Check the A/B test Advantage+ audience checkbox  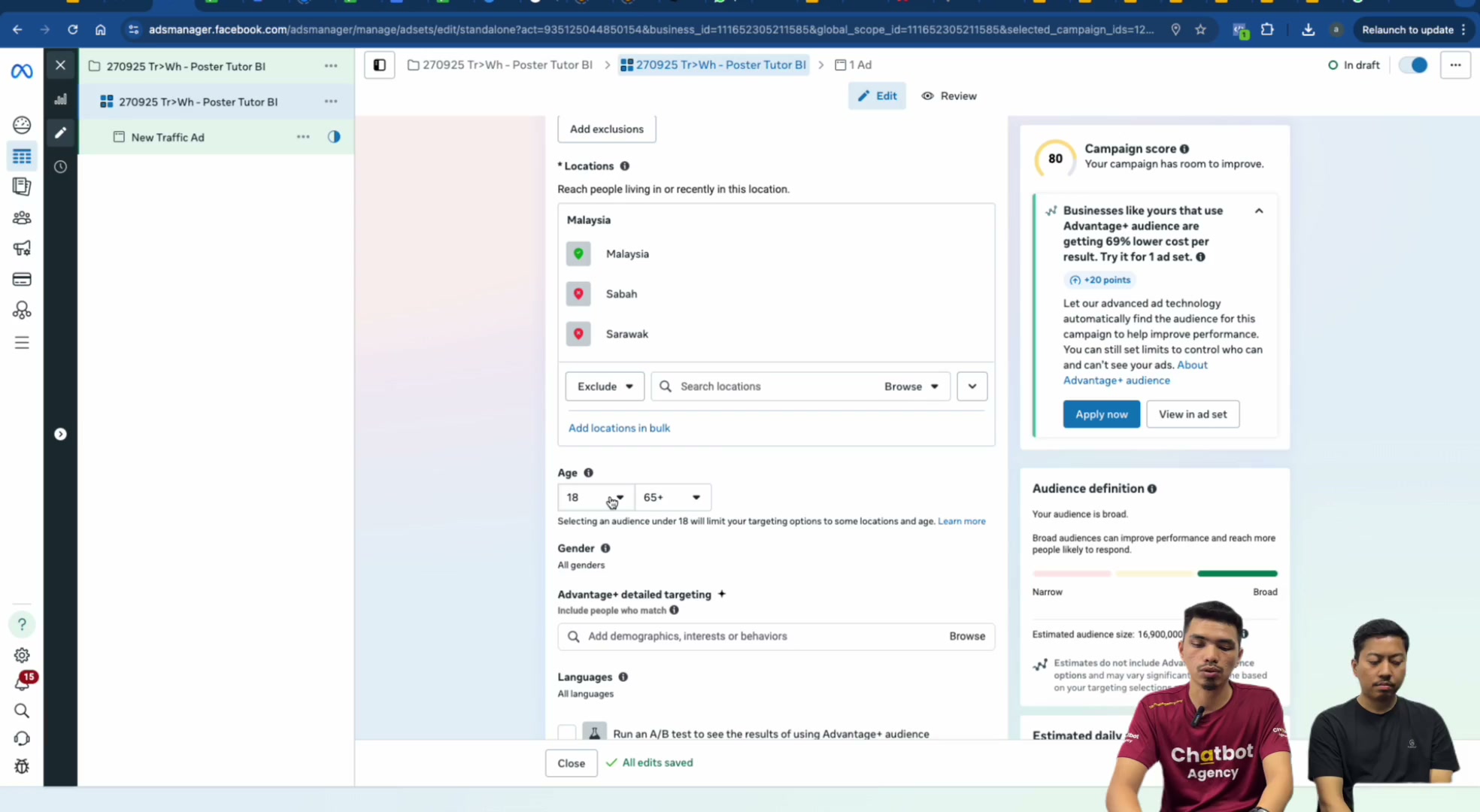[x=567, y=733]
